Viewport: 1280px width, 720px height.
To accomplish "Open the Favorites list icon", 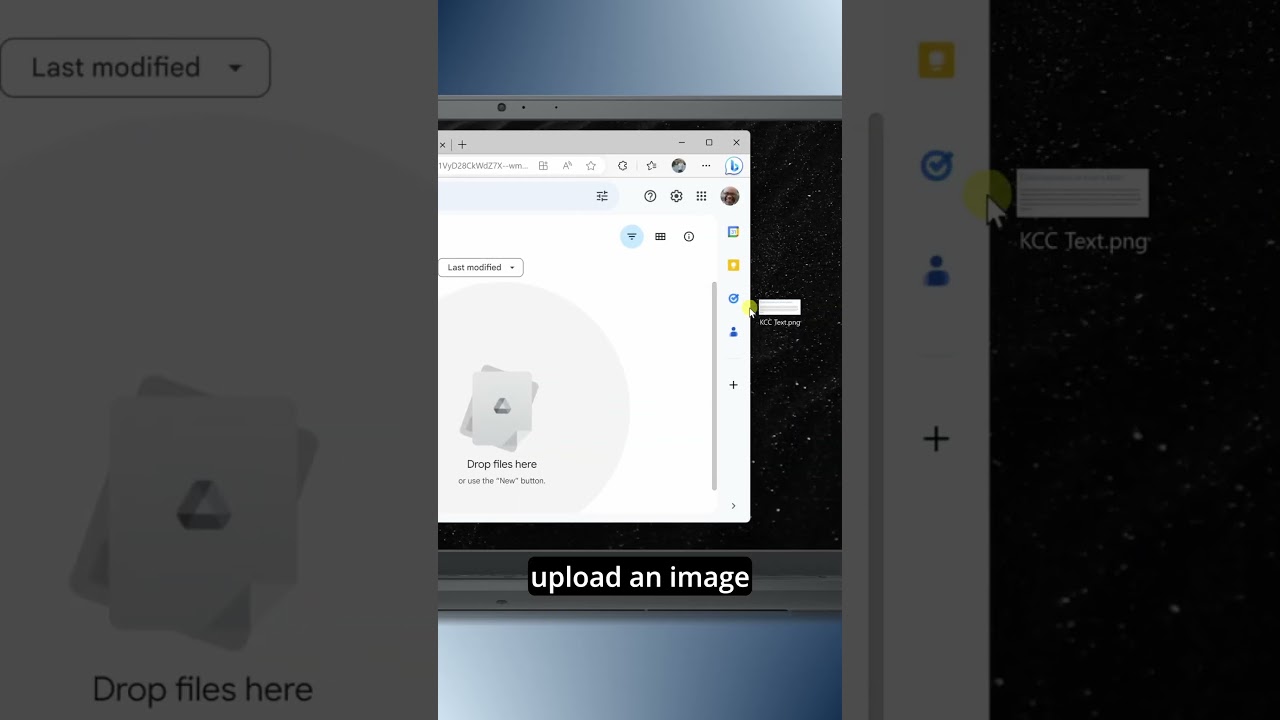I will [x=651, y=166].
